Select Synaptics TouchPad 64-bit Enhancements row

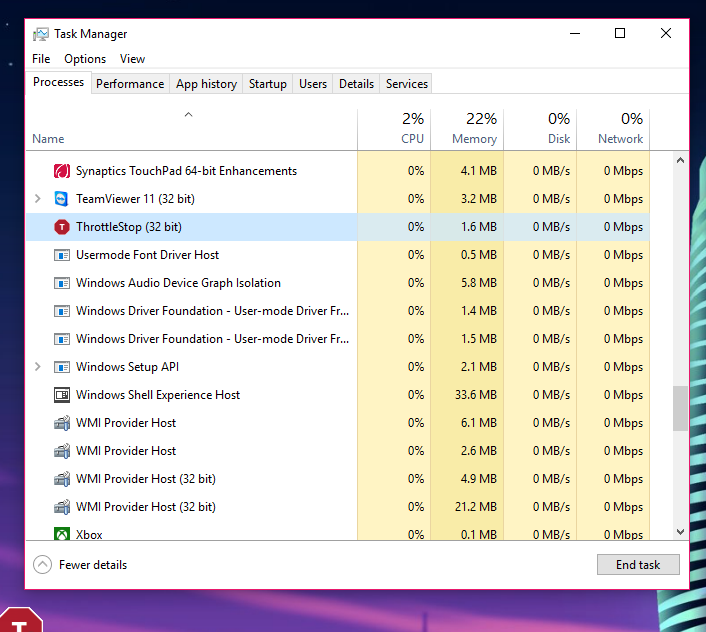pos(338,171)
